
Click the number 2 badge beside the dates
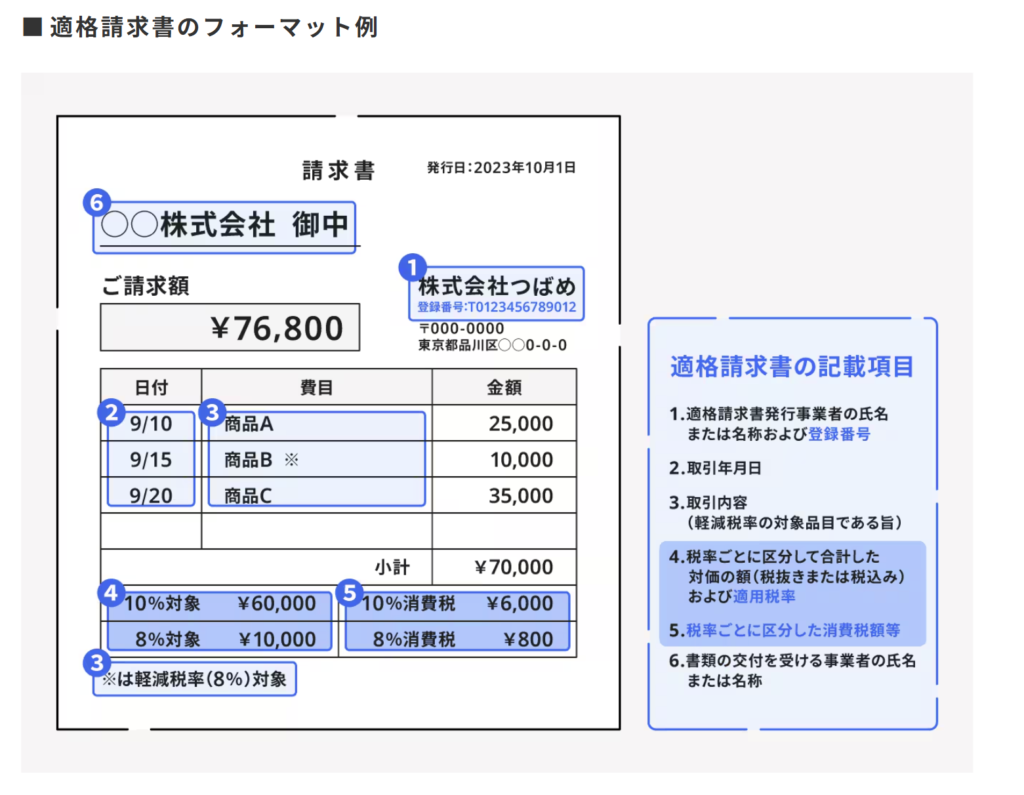(113, 411)
